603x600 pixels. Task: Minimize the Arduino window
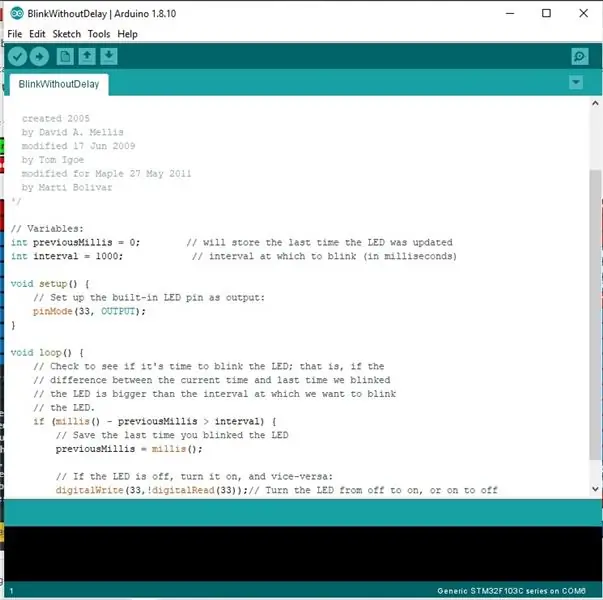coord(510,13)
